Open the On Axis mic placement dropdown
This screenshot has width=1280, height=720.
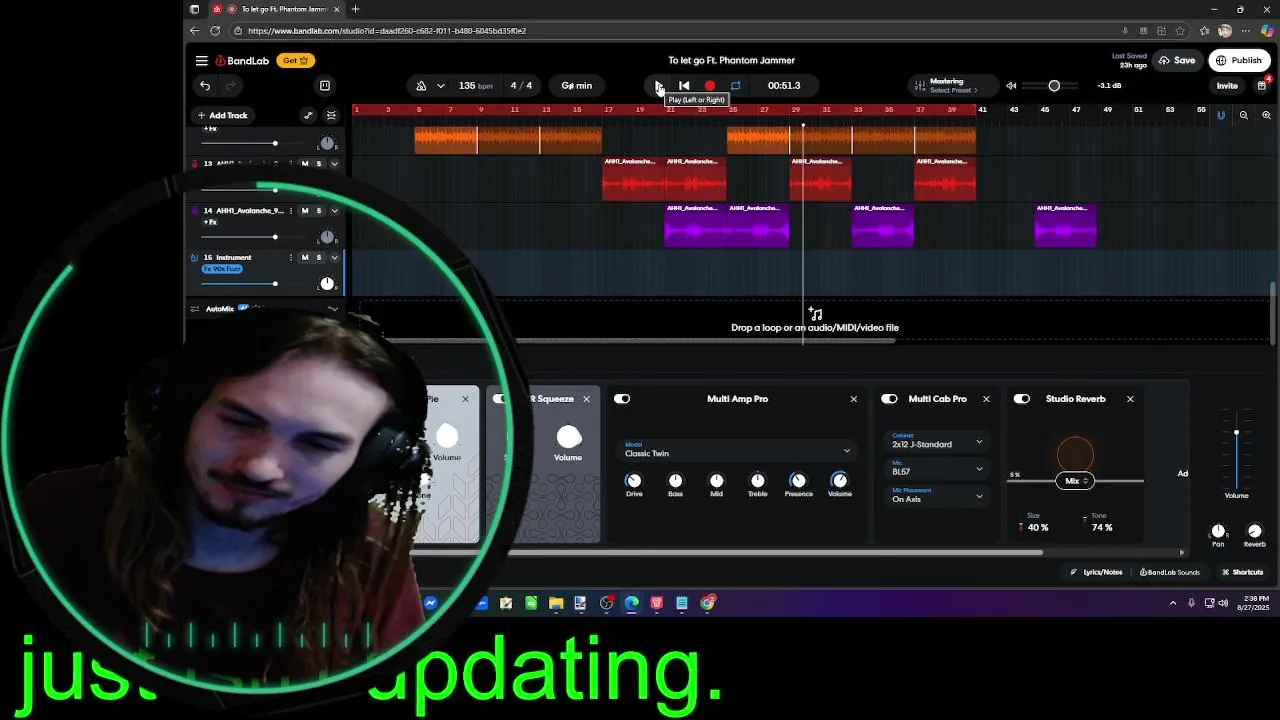(x=937, y=496)
